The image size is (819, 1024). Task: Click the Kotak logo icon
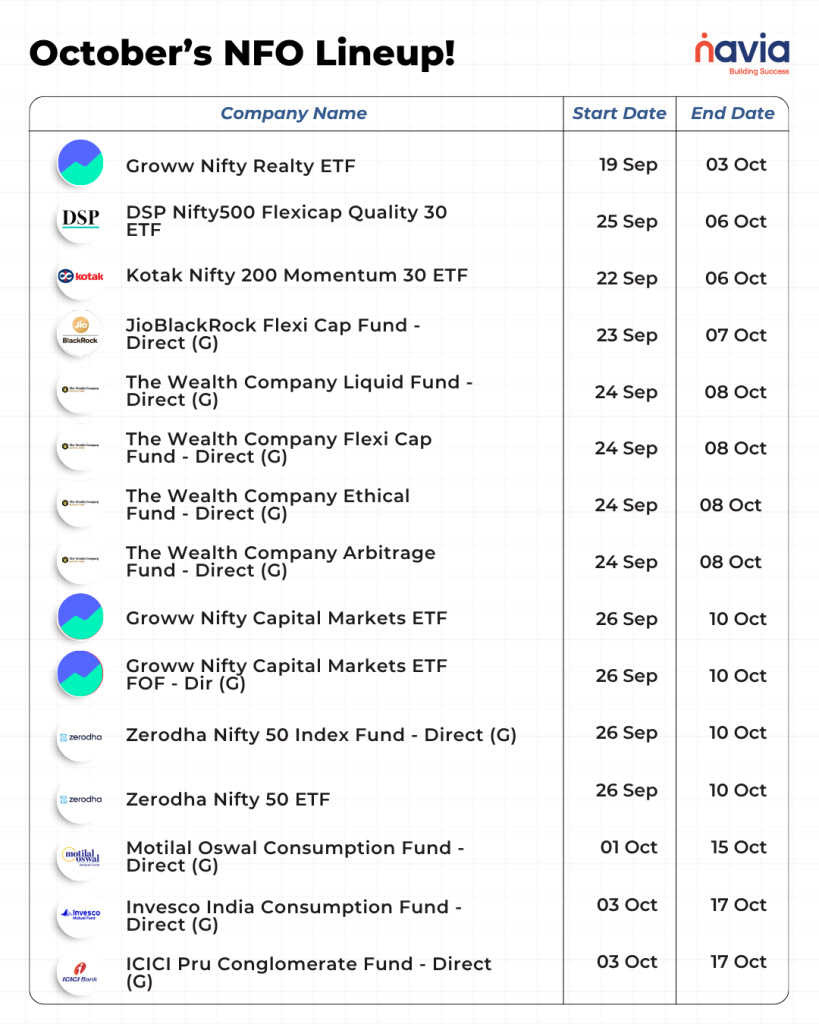[x=80, y=276]
